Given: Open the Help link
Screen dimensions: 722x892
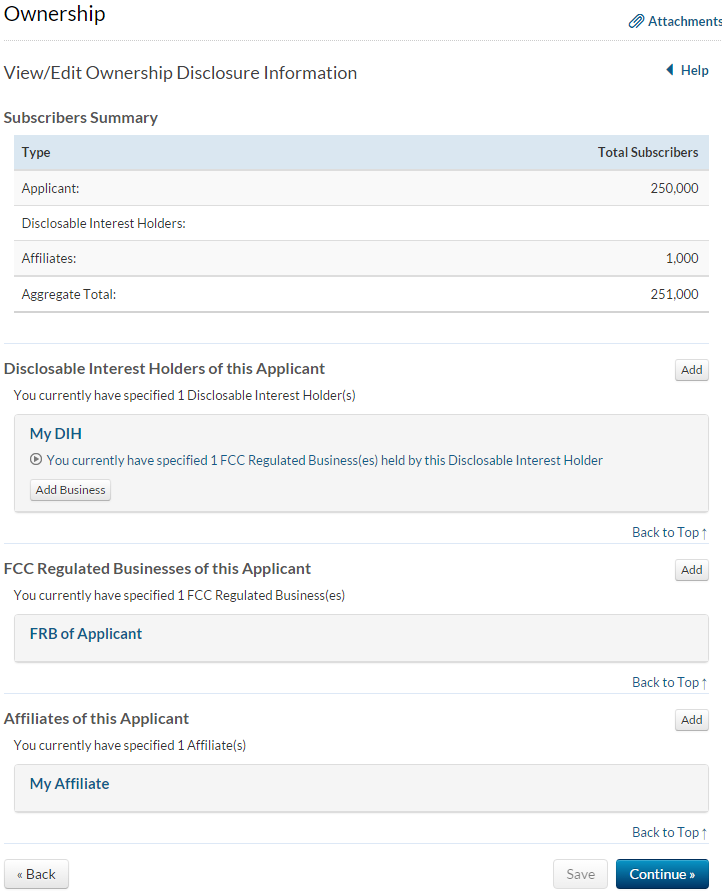Looking at the screenshot, I should tap(695, 70).
